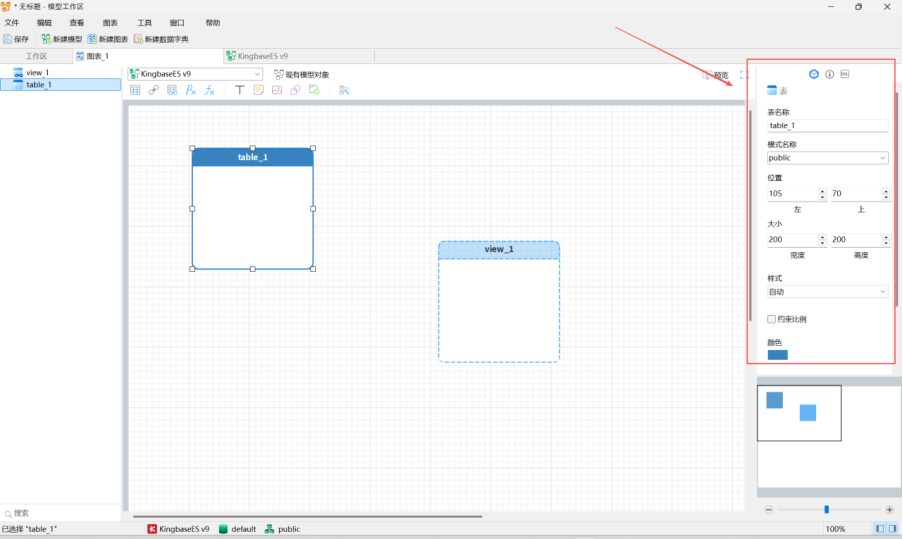The width and height of the screenshot is (903, 539).
Task: Click the 现有模型对象 button
Action: [301, 74]
